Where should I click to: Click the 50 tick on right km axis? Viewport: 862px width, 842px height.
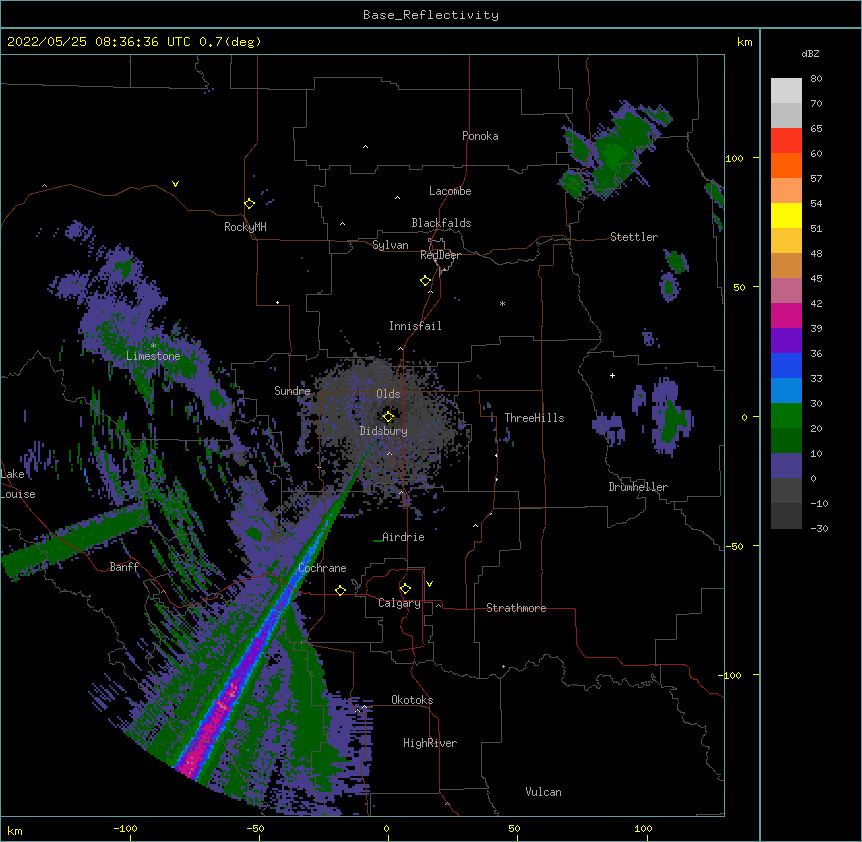739,287
